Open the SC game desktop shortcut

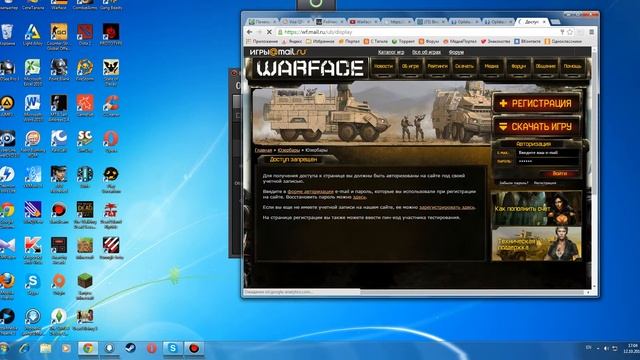pyautogui.click(x=85, y=141)
